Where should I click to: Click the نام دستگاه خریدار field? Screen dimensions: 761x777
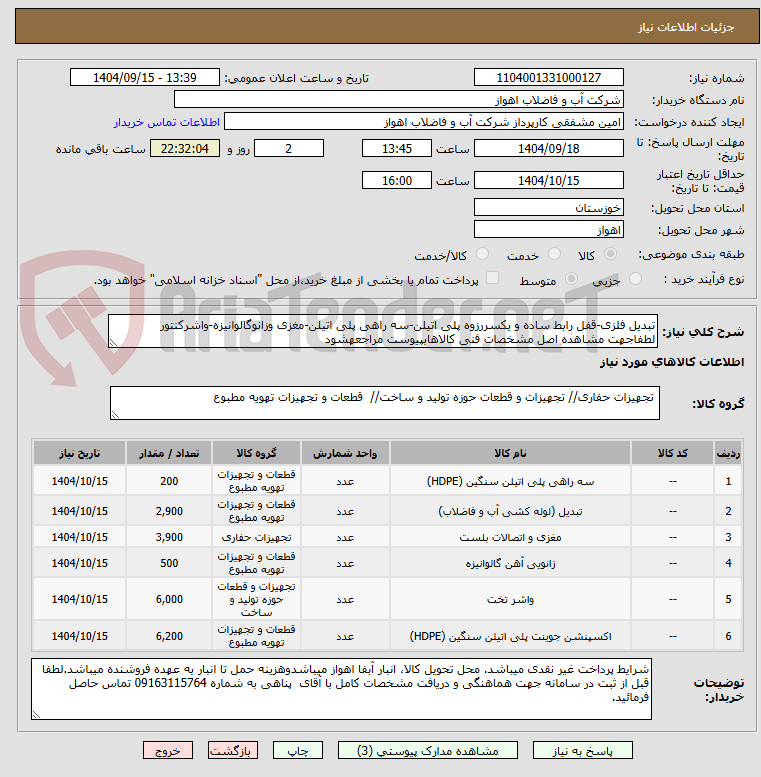click(399, 100)
